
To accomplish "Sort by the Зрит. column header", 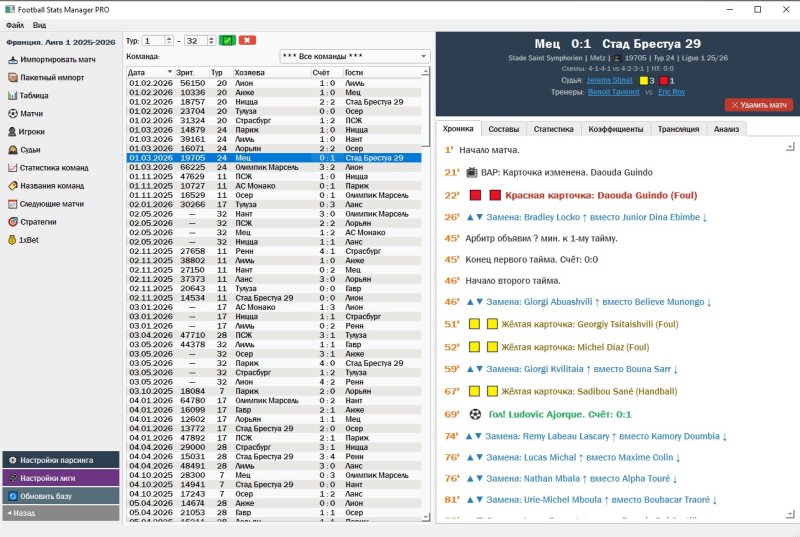I will click(192, 72).
